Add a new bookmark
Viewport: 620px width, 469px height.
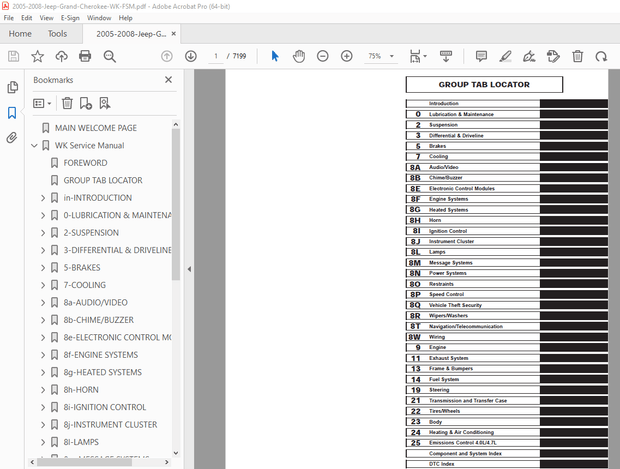[86, 103]
